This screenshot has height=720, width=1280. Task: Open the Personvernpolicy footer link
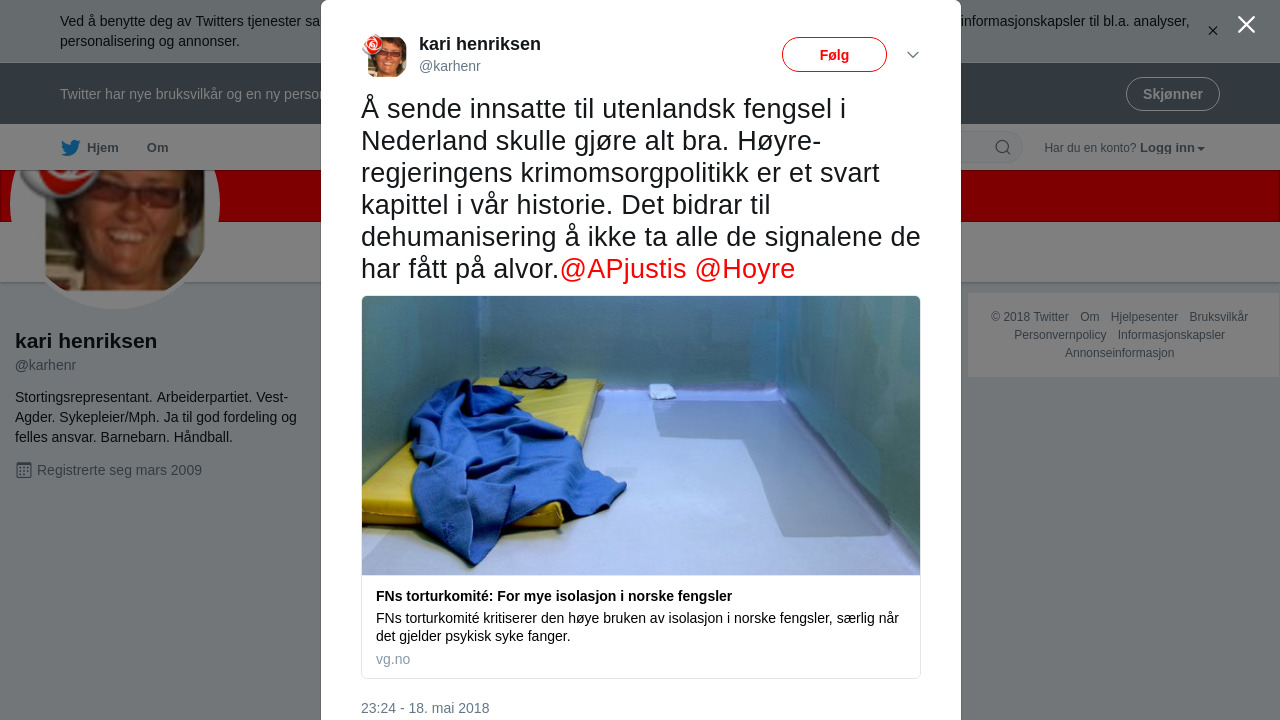pos(1060,335)
